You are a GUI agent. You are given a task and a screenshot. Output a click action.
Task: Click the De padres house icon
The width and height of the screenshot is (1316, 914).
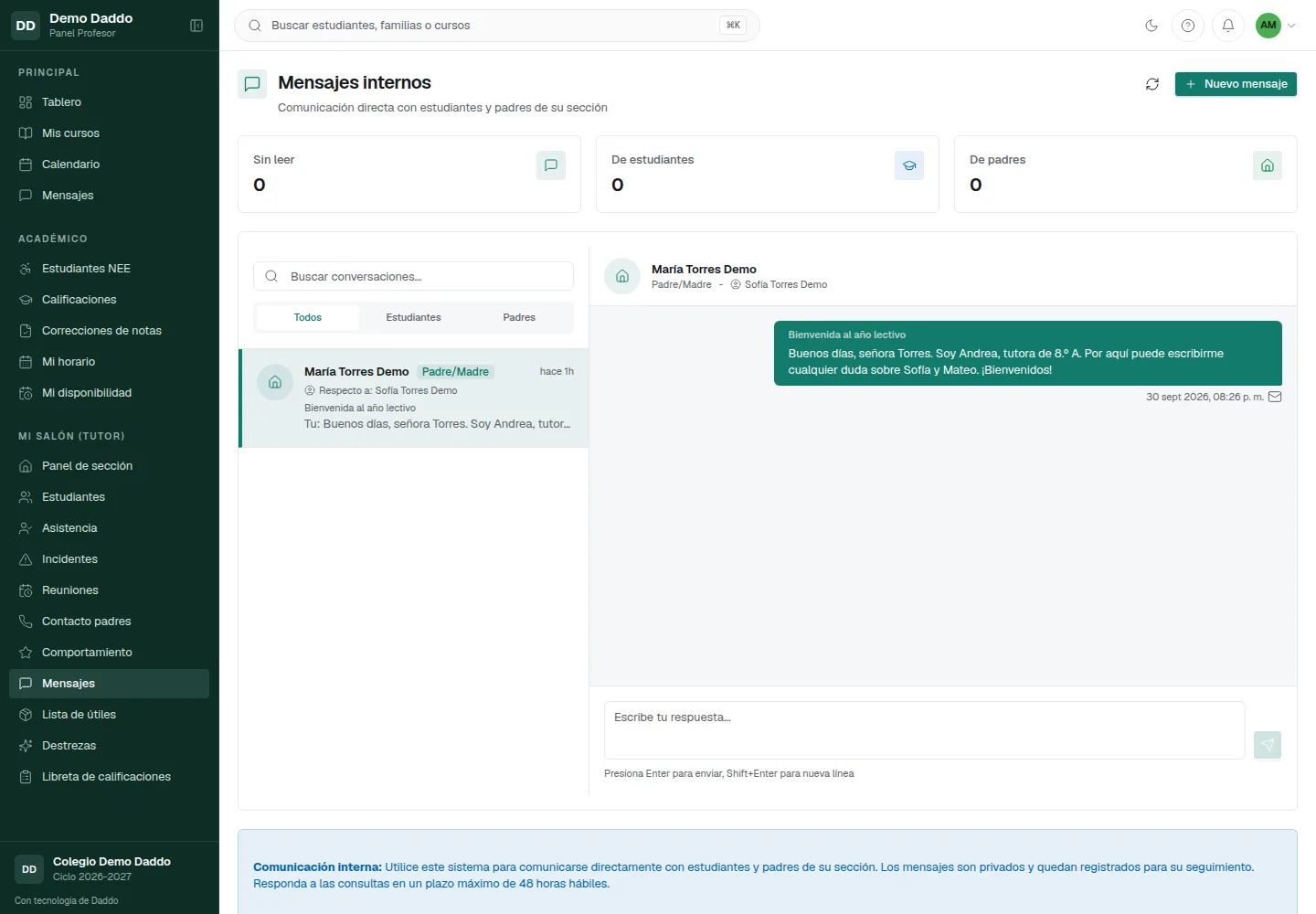pyautogui.click(x=1268, y=165)
